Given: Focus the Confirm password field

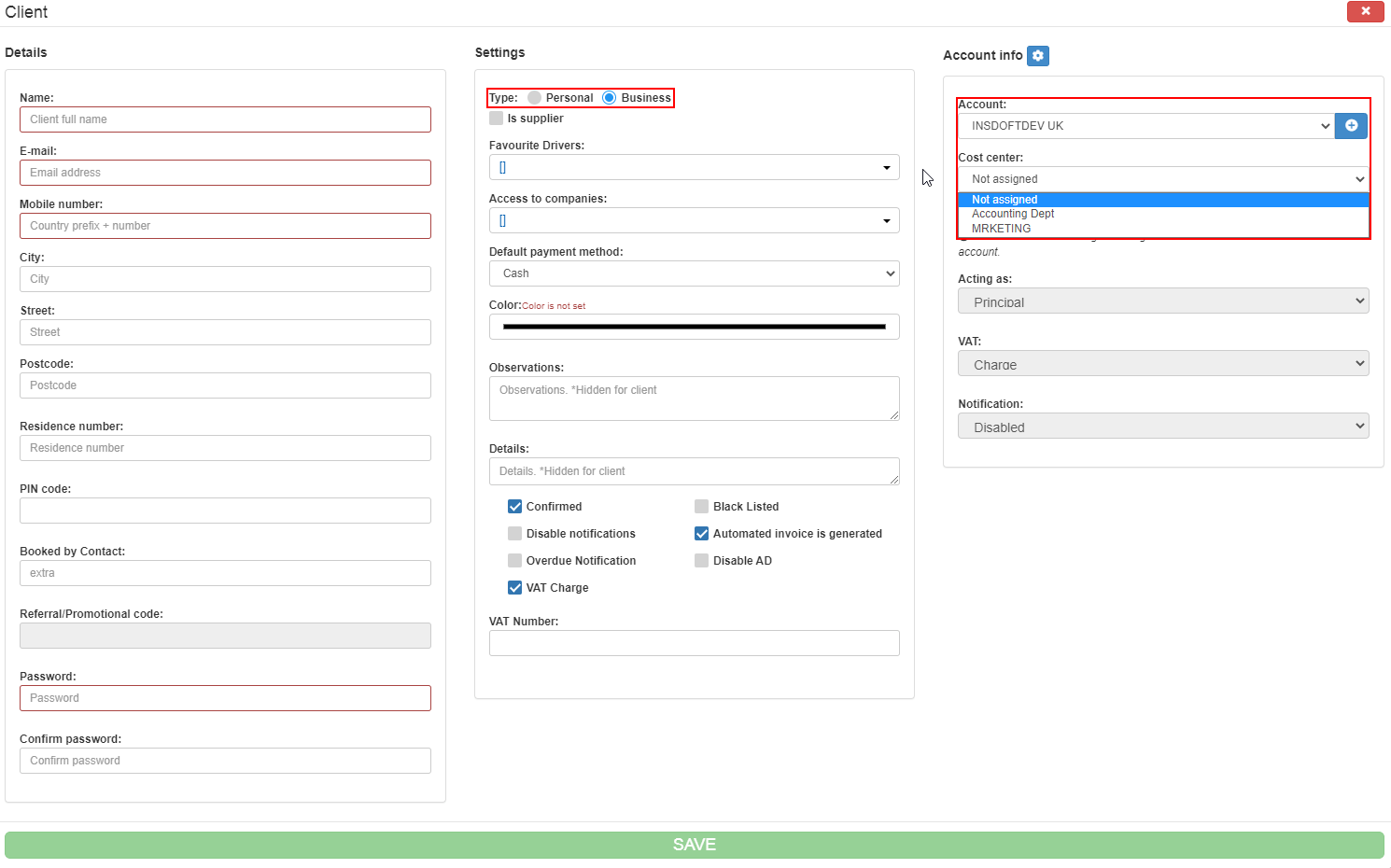Looking at the screenshot, I should (x=225, y=761).
